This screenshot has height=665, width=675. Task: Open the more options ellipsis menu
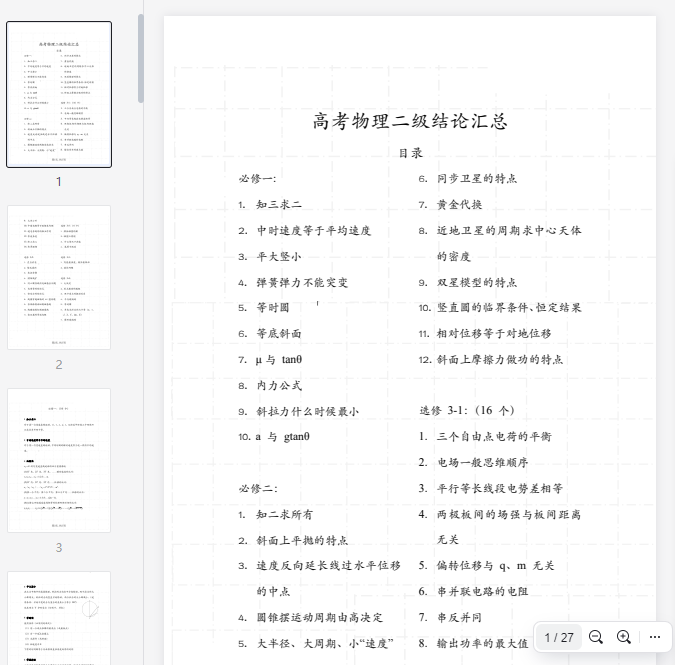point(655,637)
